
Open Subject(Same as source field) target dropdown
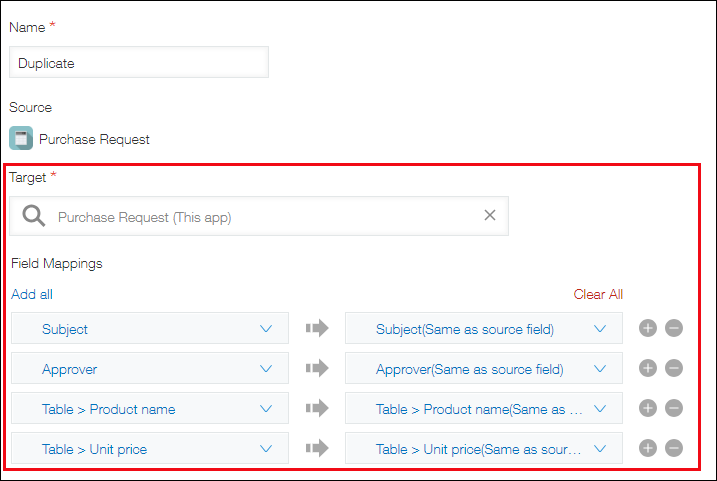point(483,328)
